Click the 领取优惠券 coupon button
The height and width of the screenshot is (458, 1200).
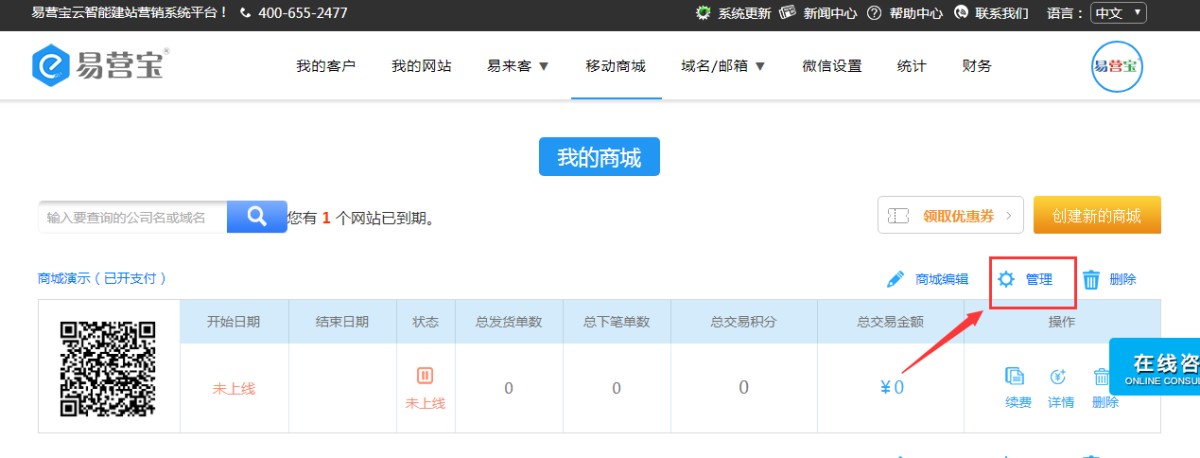point(950,215)
